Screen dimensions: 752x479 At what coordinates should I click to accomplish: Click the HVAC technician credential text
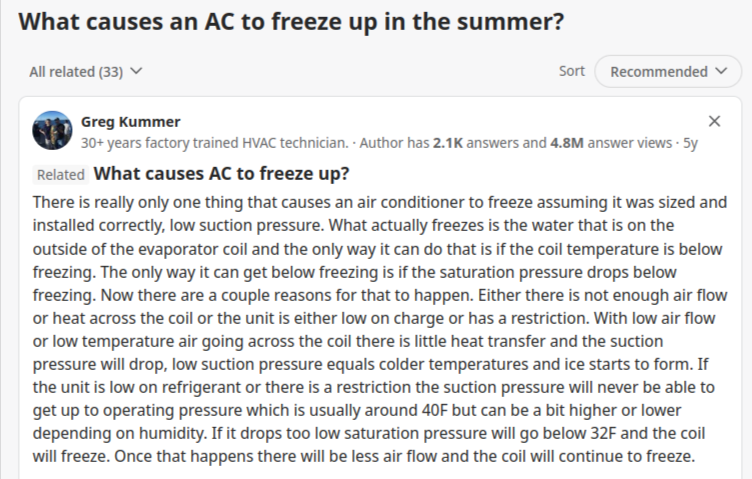(214, 143)
